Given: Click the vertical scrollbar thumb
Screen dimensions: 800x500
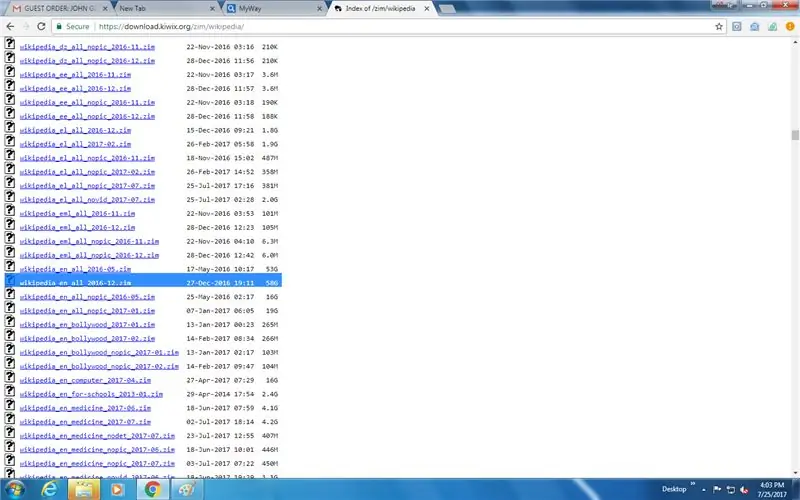Looking at the screenshot, I should tap(795, 135).
